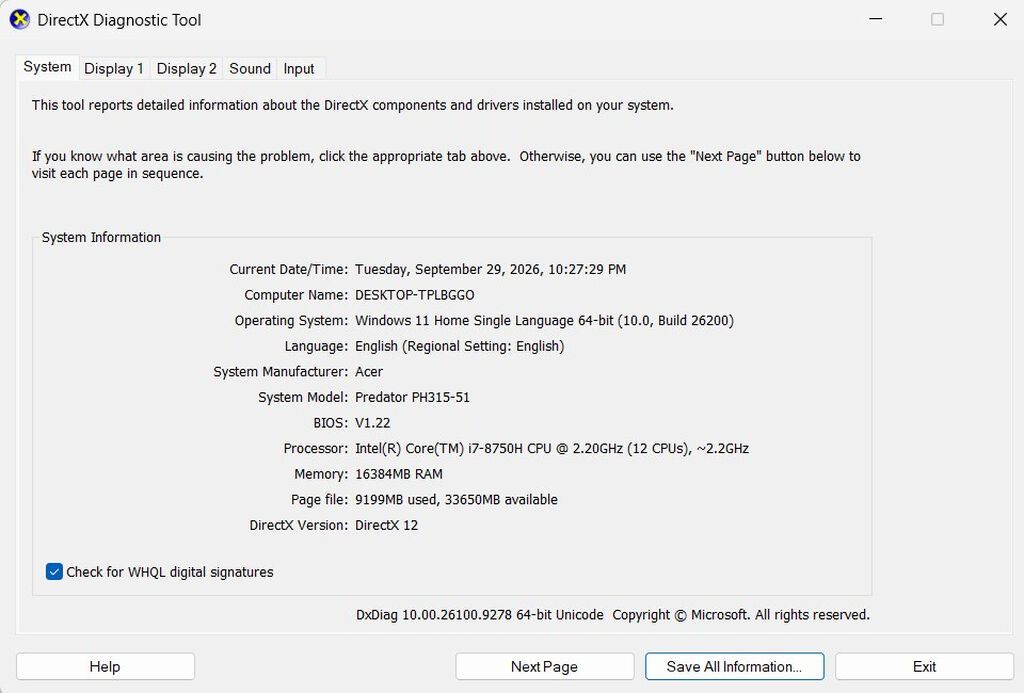Switch to the System tab
This screenshot has height=693, width=1024.
[47, 67]
